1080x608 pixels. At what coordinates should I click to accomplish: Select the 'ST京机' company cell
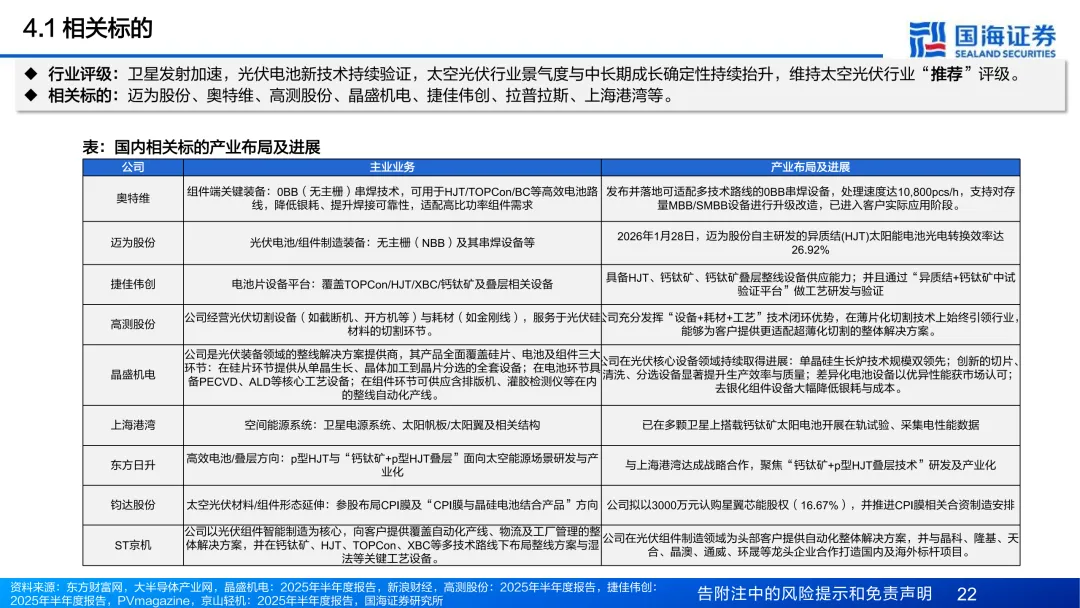133,545
